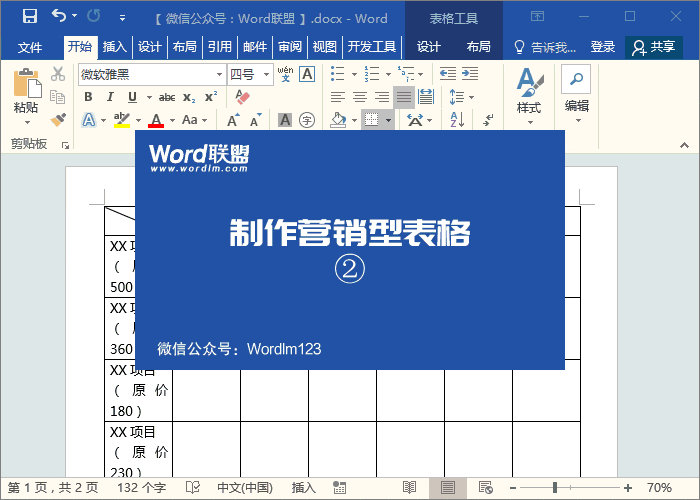
Task: Toggle Italic formatting
Action: click(x=110, y=97)
